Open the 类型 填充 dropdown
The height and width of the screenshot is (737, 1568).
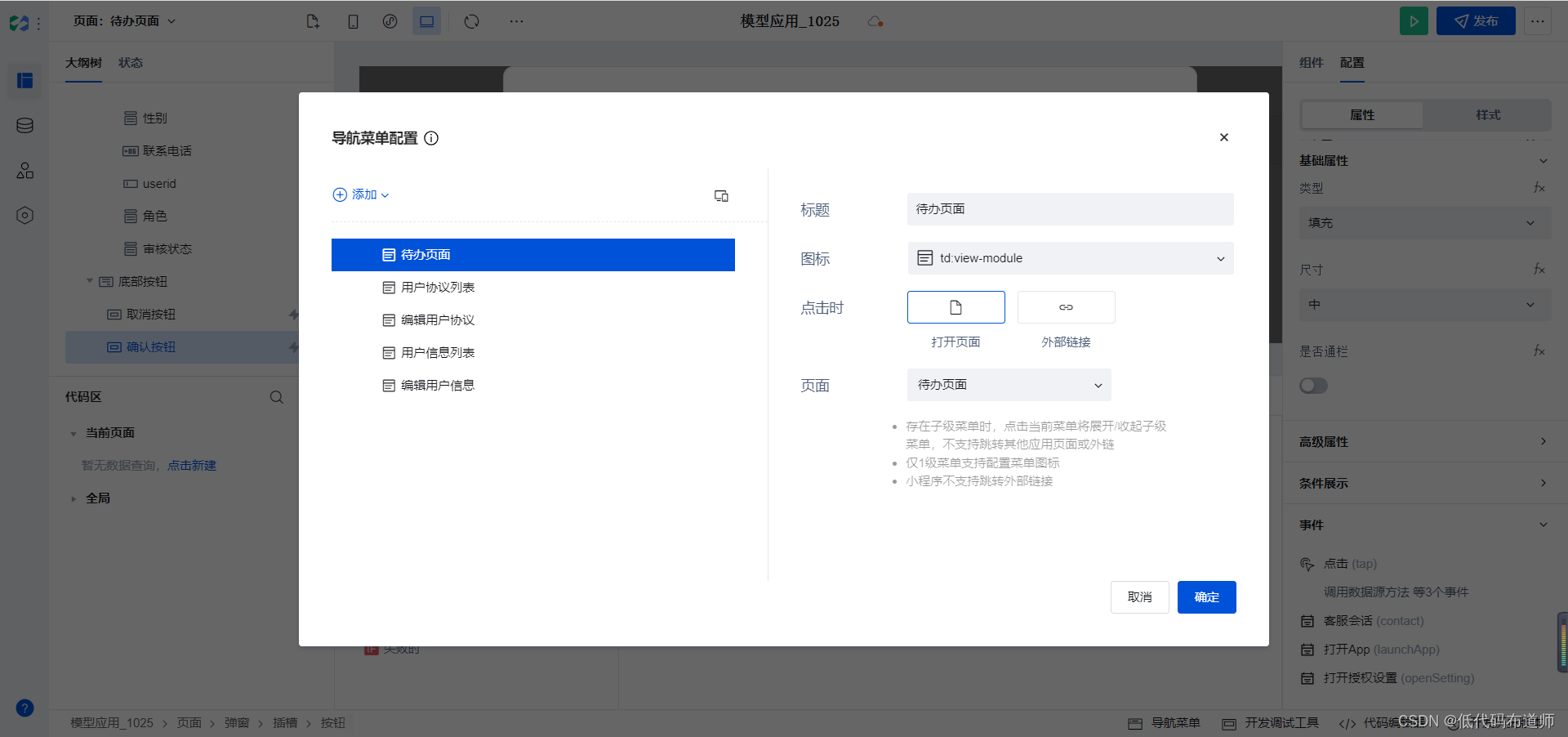point(1425,223)
